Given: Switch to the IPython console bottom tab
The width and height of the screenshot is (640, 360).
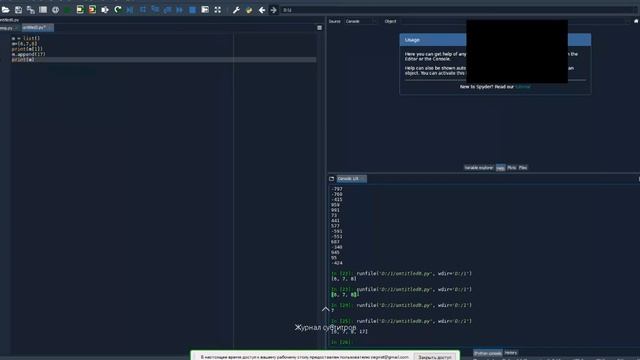Looking at the screenshot, I should click(488, 353).
